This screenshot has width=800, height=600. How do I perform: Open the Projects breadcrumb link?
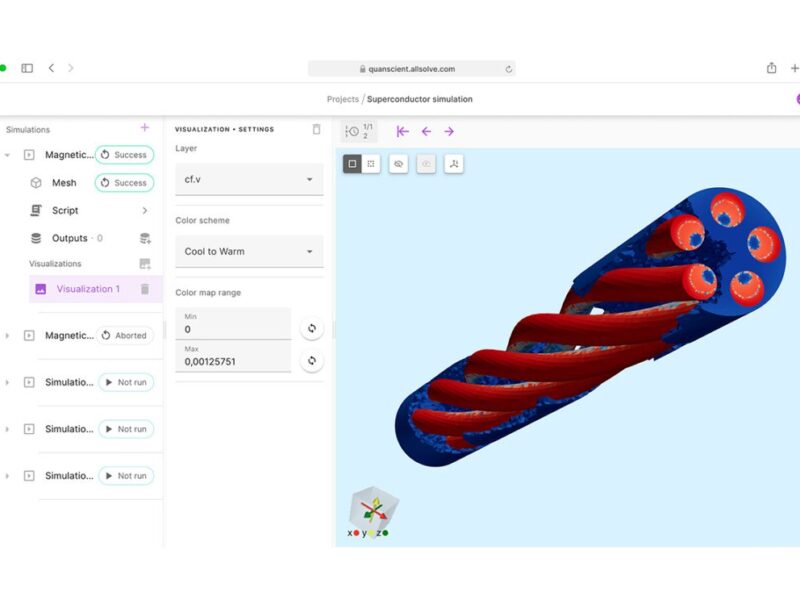343,99
